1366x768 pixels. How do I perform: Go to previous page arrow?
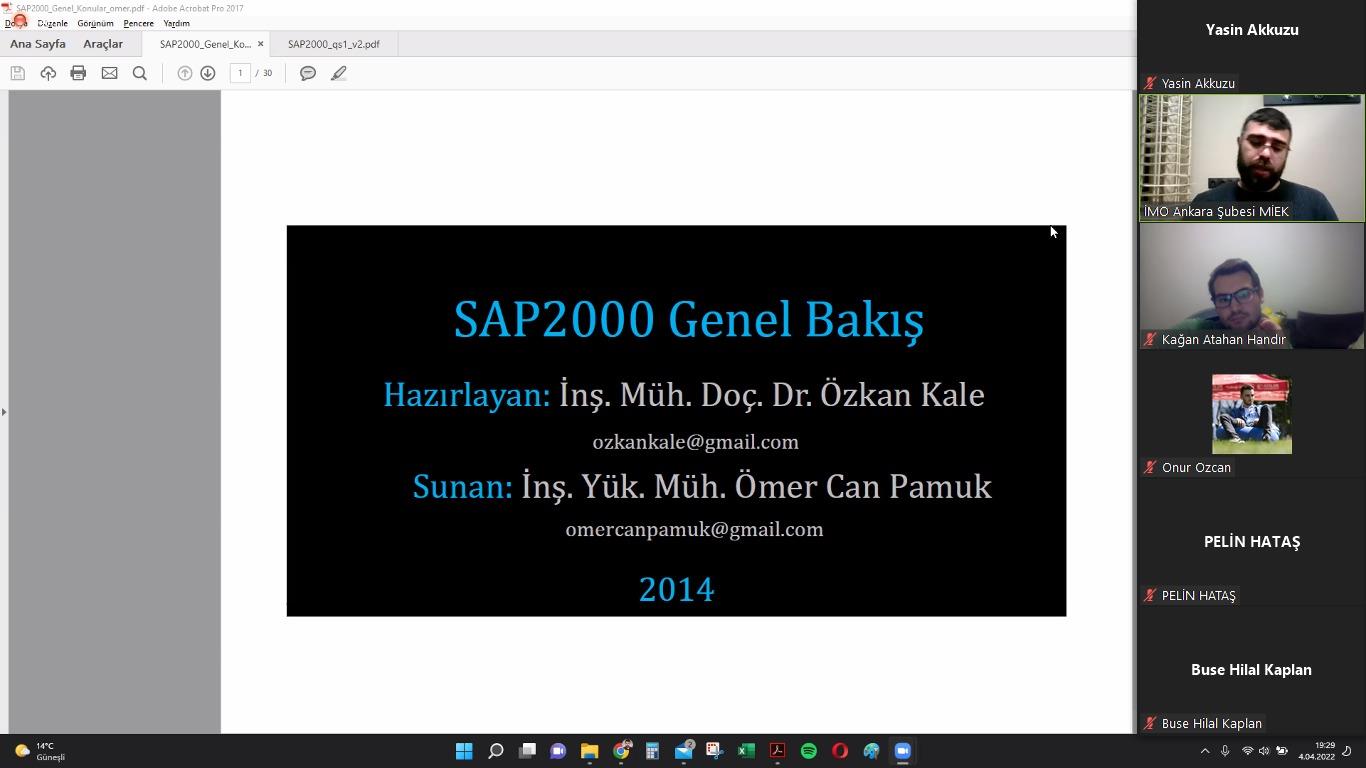click(185, 73)
